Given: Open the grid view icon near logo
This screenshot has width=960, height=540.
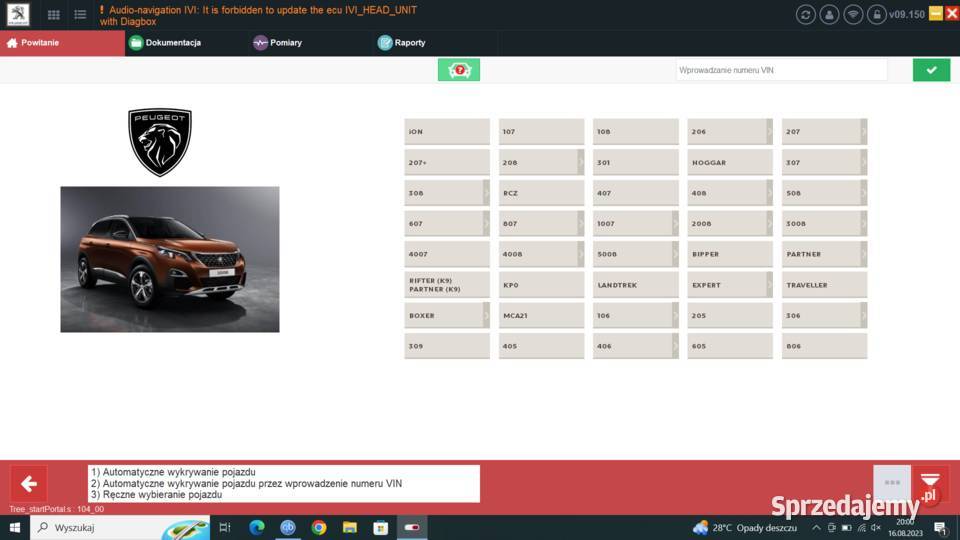Looking at the screenshot, I should click(54, 15).
